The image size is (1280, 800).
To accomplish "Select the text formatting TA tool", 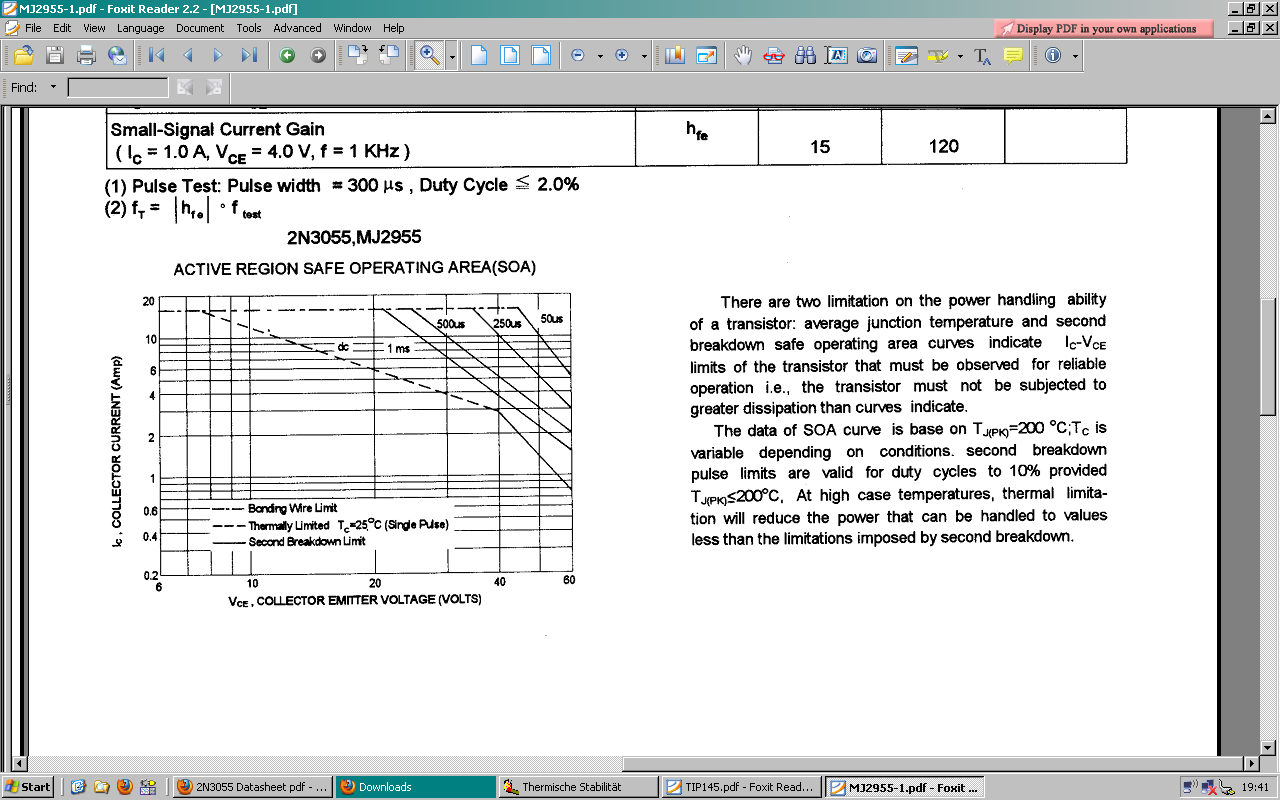I will 982,55.
